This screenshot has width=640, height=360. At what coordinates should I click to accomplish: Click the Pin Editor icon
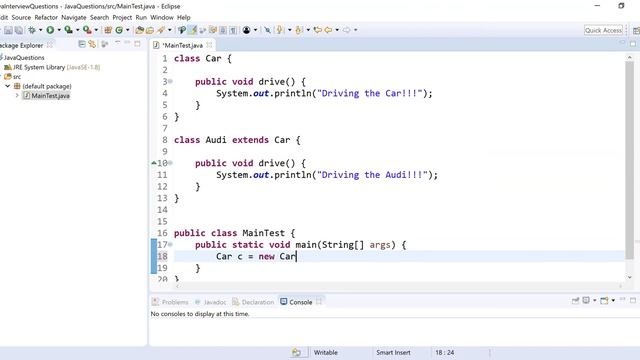tap(267, 30)
